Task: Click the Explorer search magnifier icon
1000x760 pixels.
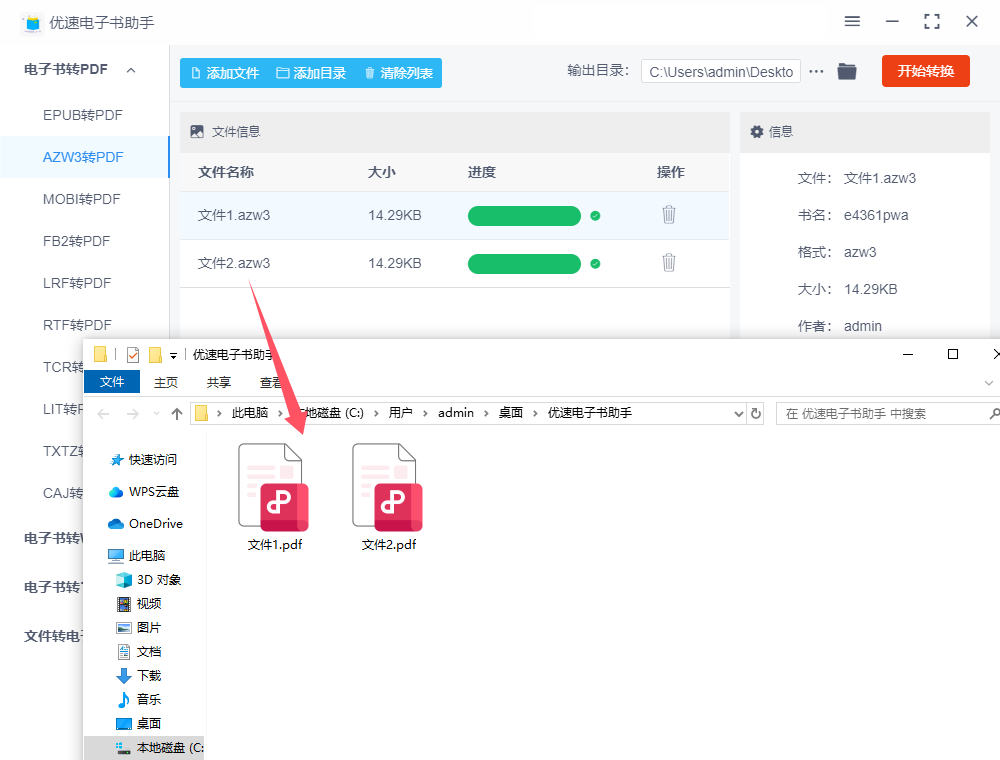Action: click(x=994, y=414)
